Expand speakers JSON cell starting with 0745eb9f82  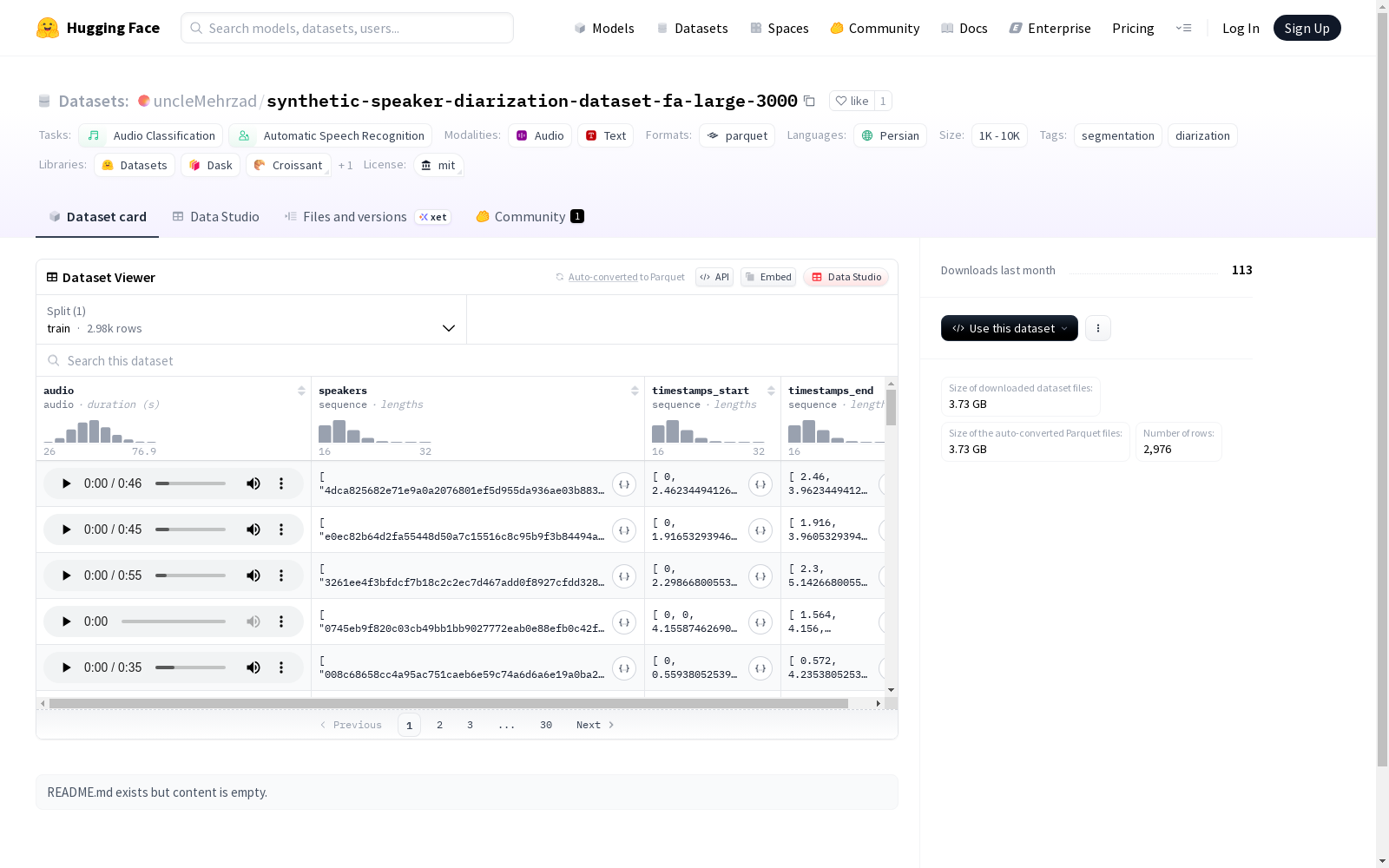pyautogui.click(x=624, y=622)
